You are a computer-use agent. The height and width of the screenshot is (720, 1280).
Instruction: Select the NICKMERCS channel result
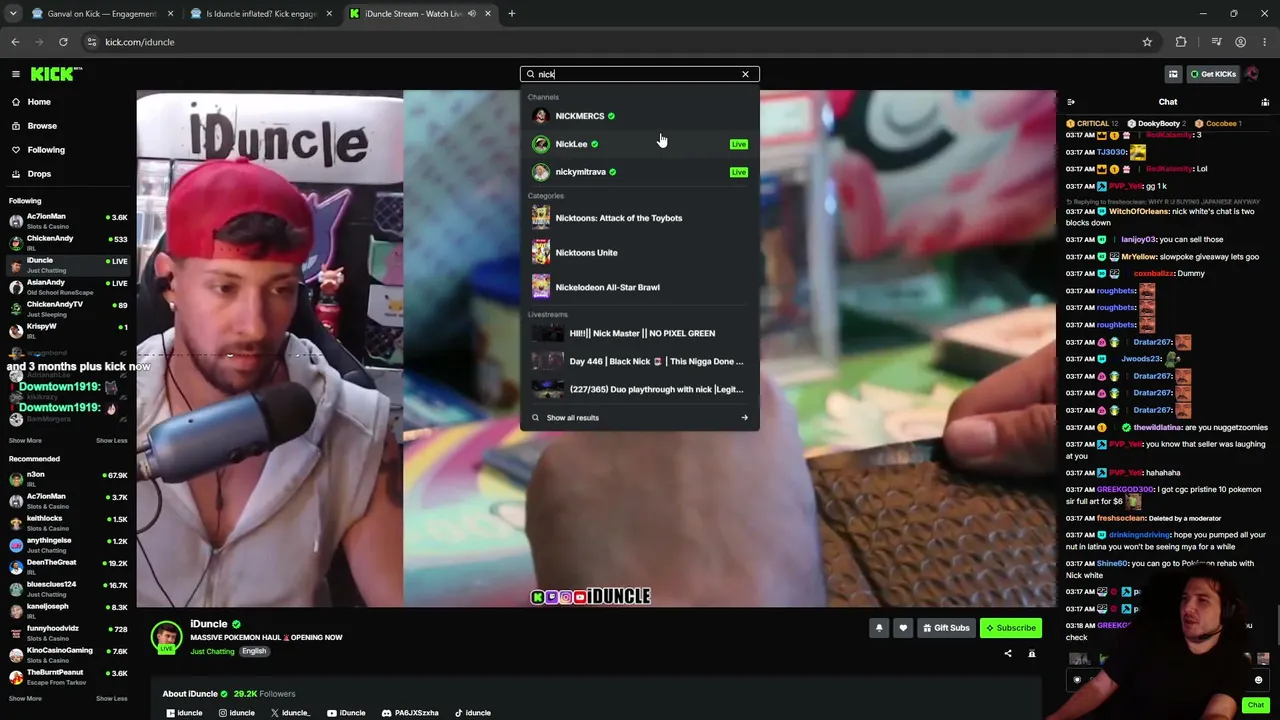click(x=640, y=116)
